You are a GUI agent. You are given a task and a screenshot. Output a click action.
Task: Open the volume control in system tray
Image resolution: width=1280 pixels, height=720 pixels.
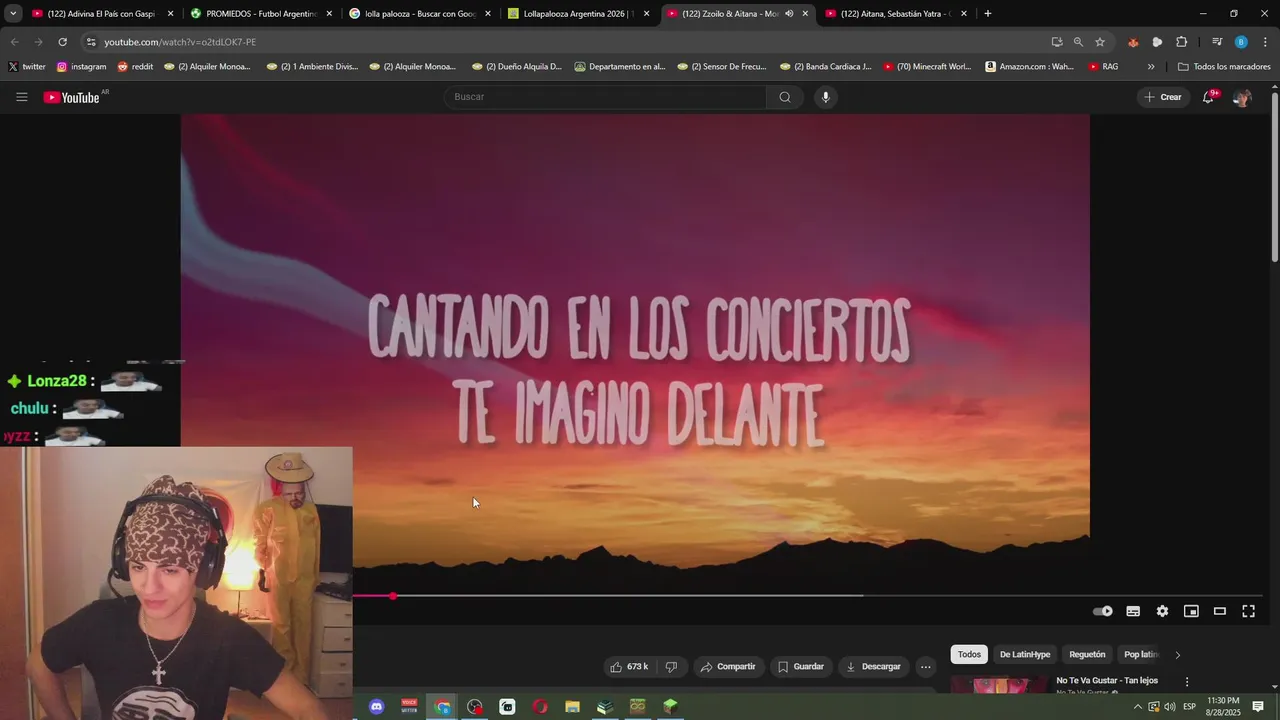(x=1170, y=707)
